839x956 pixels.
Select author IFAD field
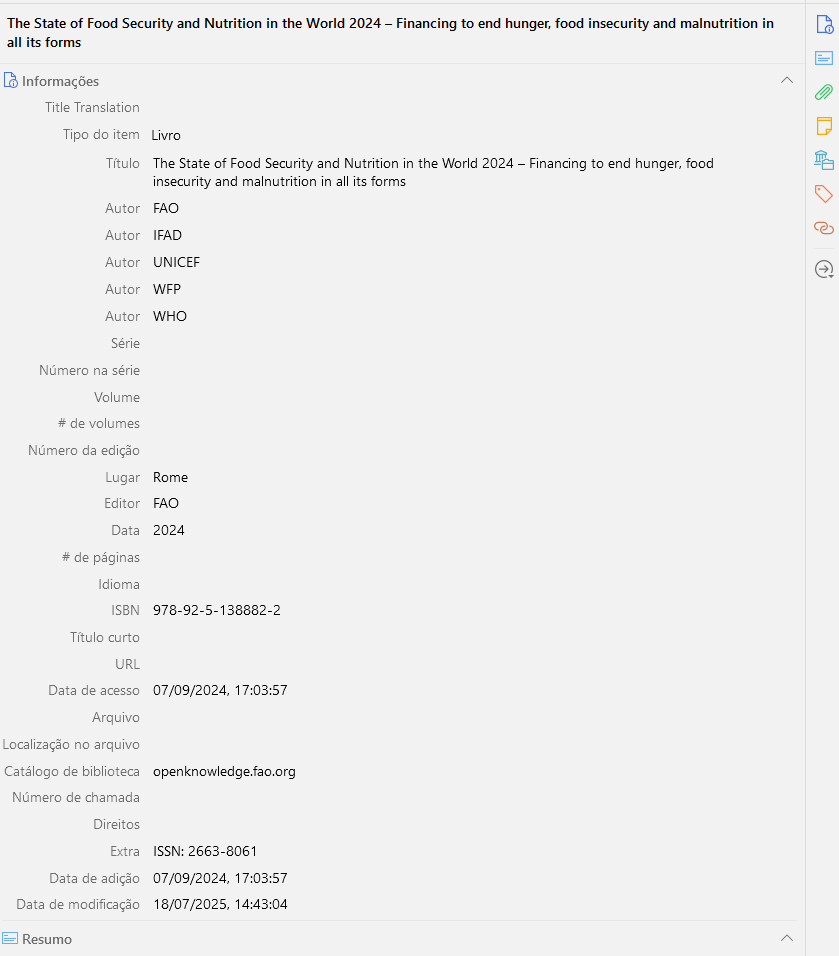[x=167, y=235]
